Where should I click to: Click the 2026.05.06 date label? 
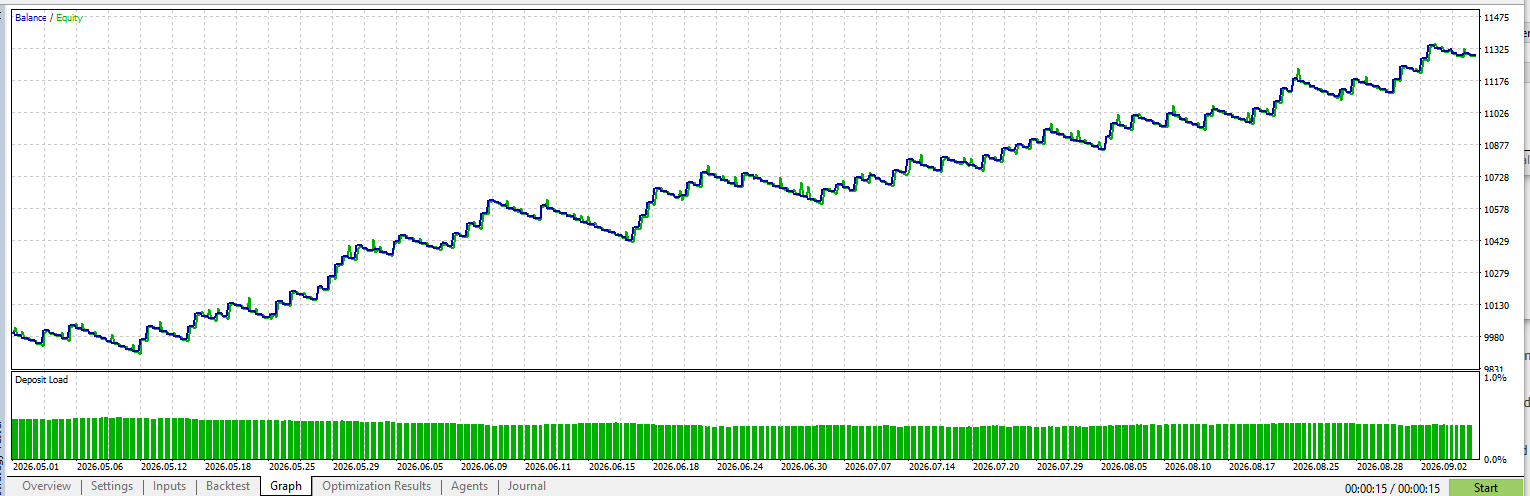(x=101, y=466)
